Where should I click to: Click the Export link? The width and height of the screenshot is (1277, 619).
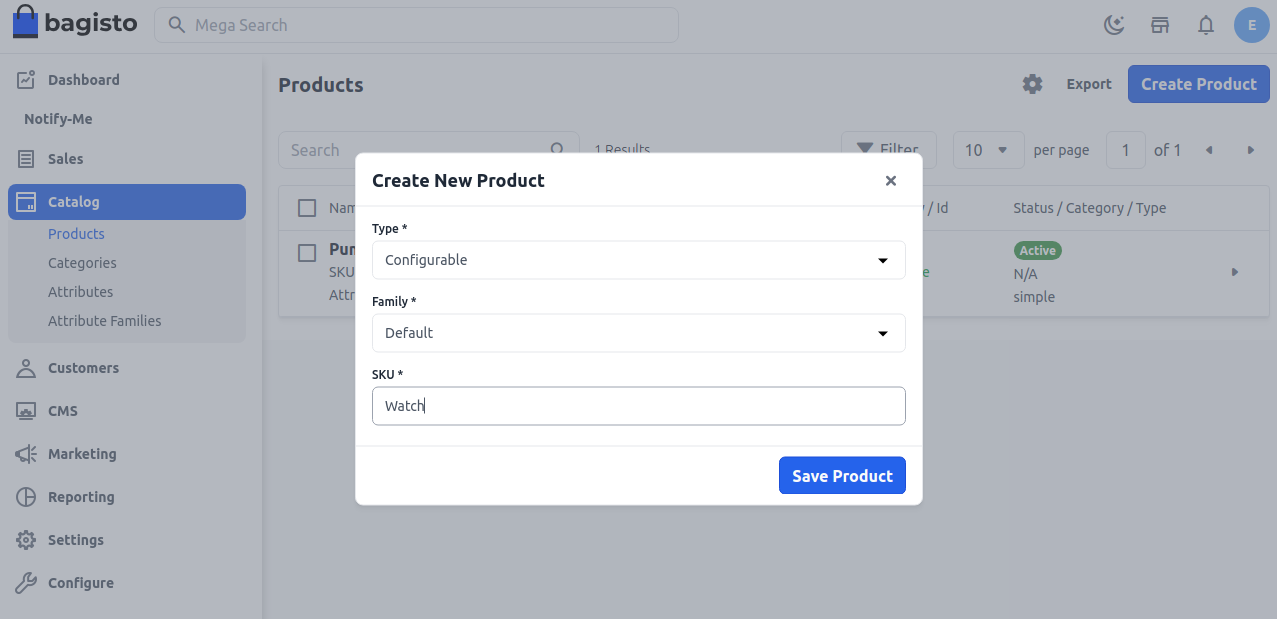[1088, 84]
